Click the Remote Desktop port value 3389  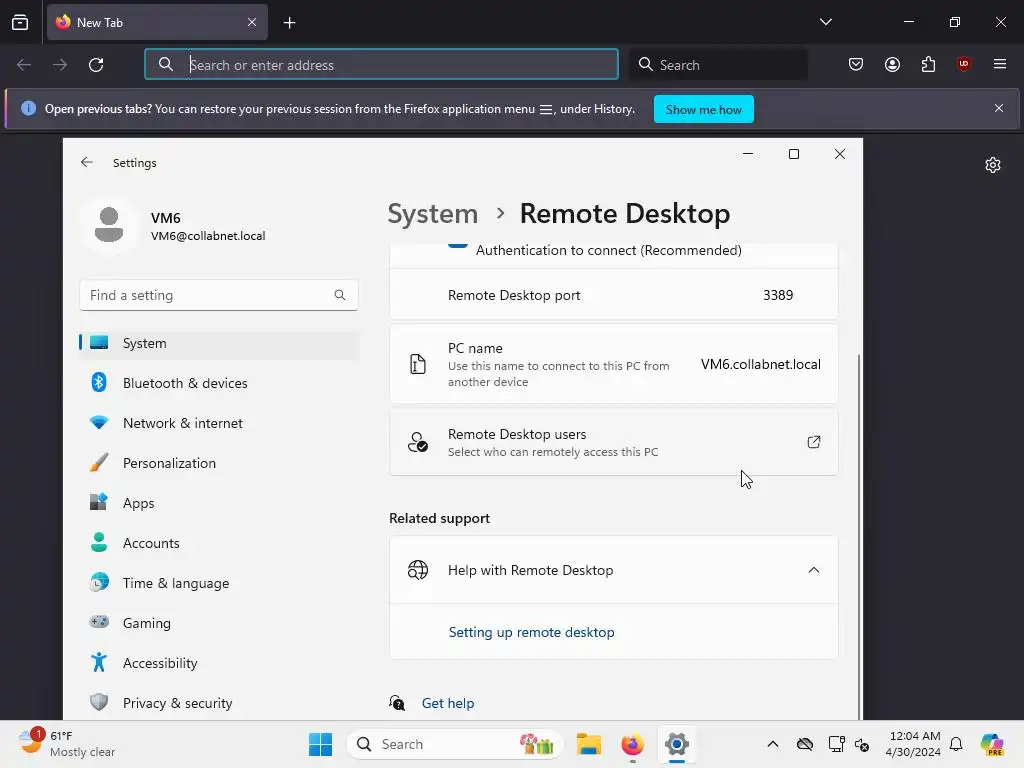[778, 295]
